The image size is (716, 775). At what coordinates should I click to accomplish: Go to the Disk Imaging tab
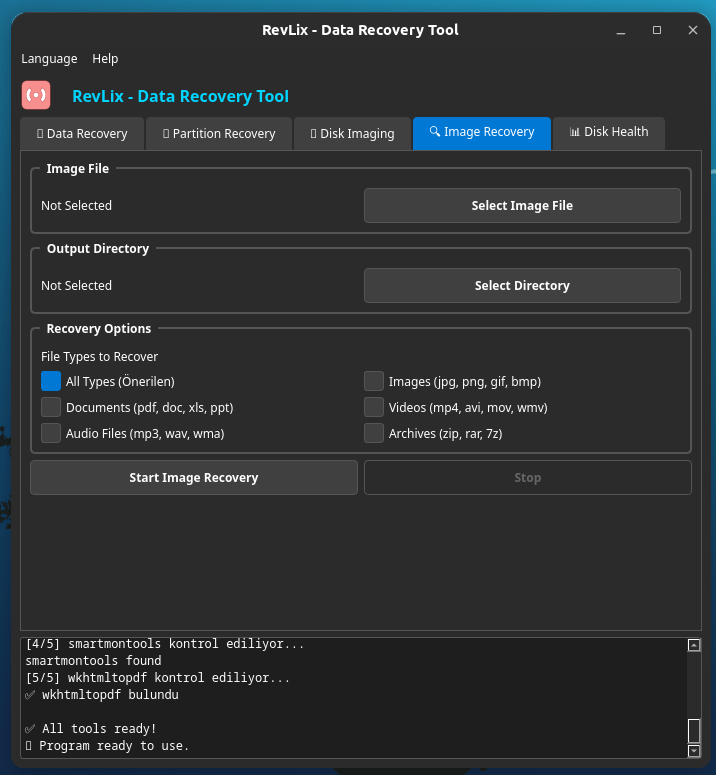click(x=352, y=133)
